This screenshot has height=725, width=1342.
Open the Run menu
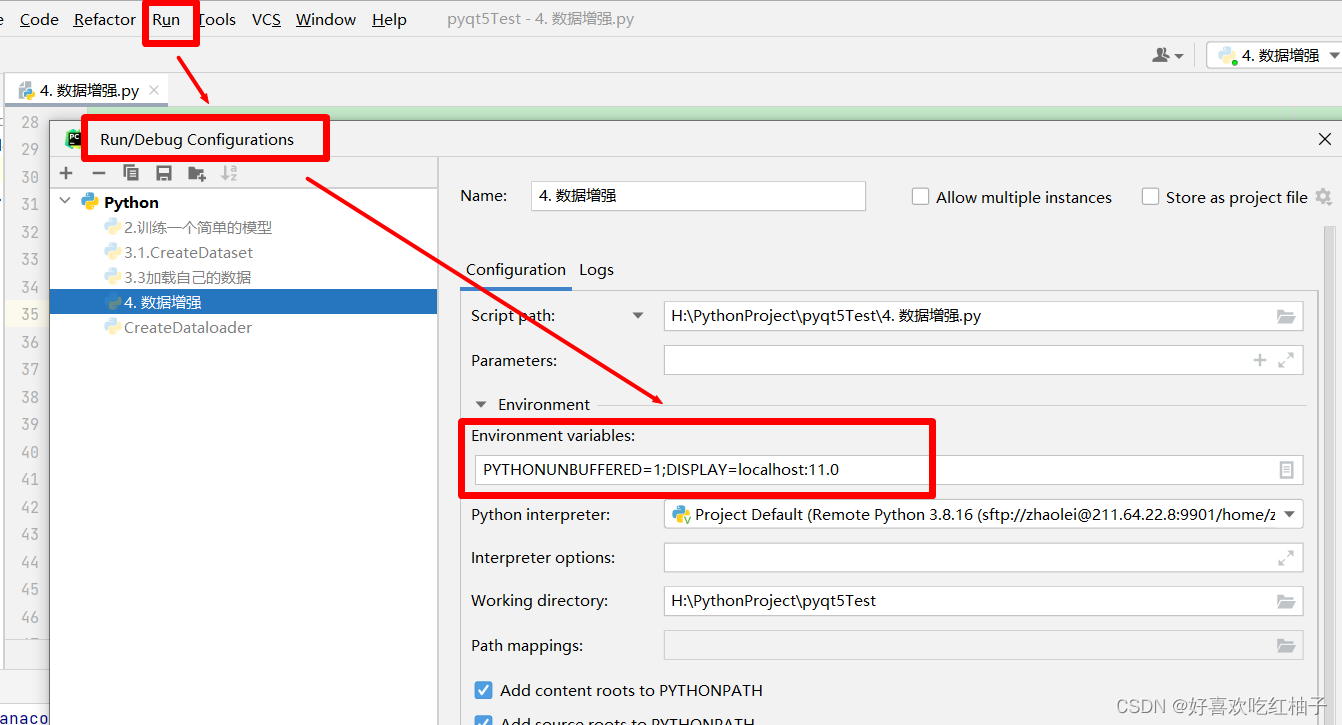click(x=167, y=19)
